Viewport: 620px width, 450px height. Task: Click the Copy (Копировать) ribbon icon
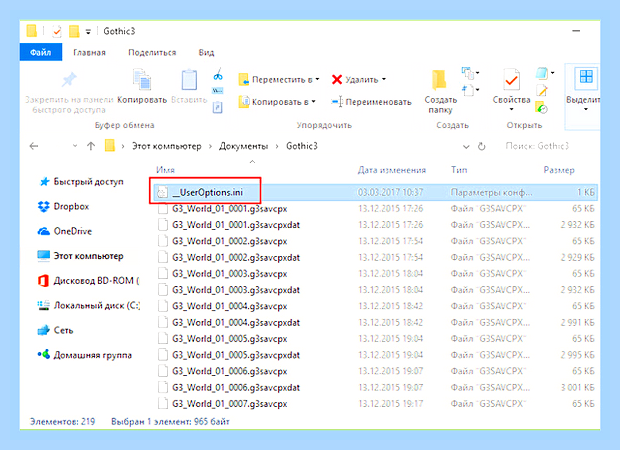(x=142, y=79)
